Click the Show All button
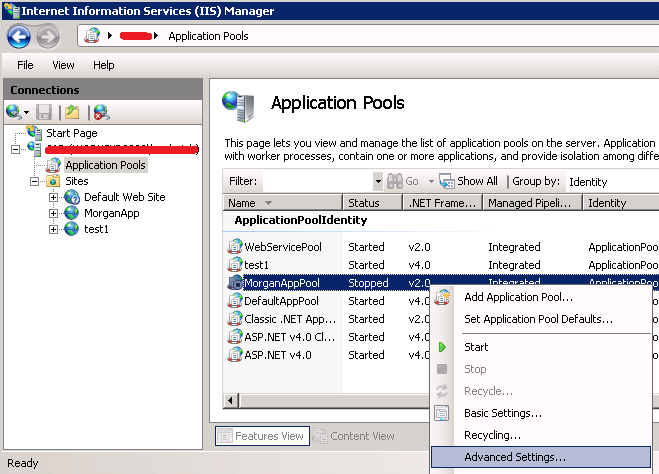 click(x=469, y=181)
